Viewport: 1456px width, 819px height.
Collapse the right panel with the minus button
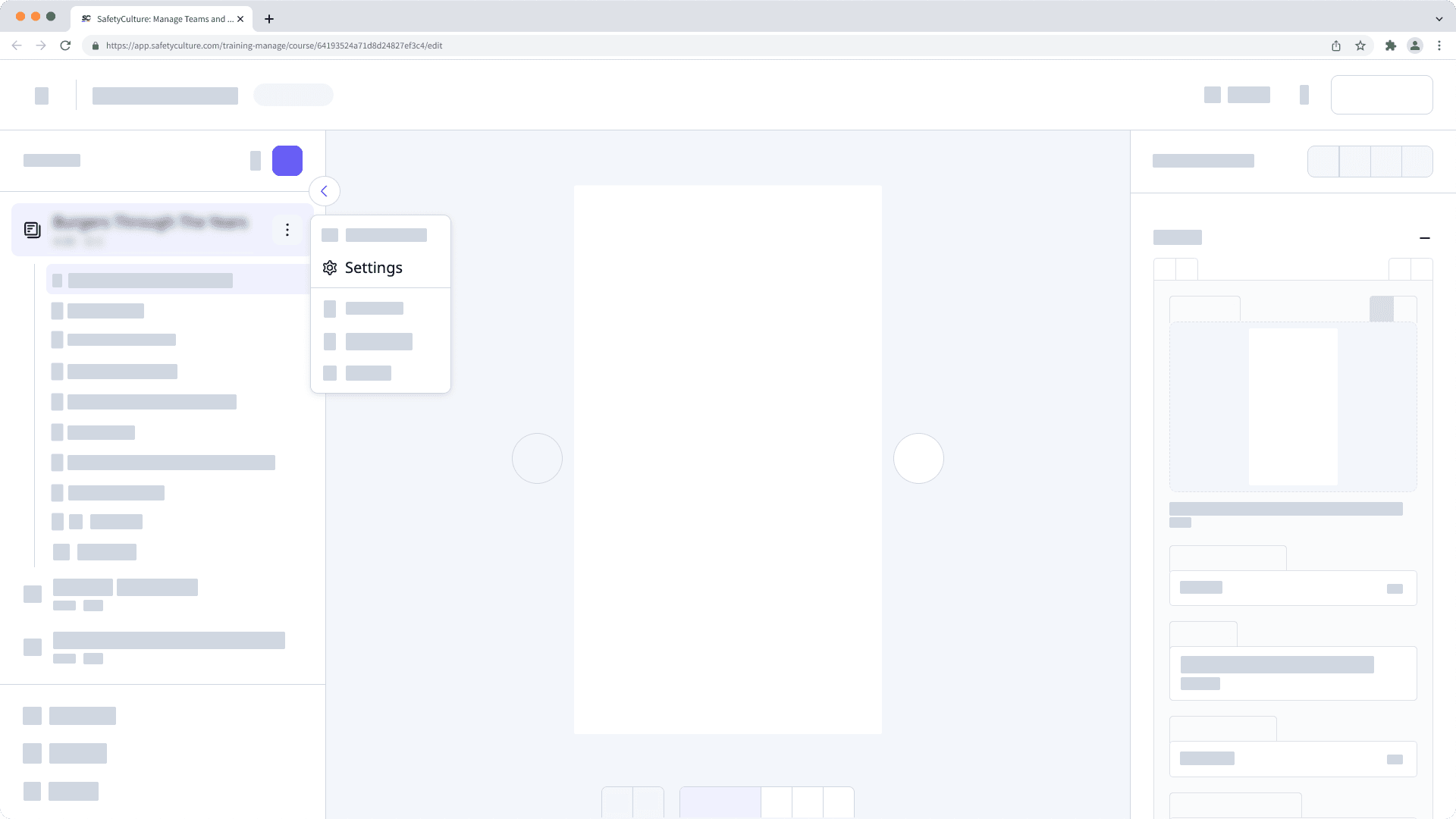pos(1426,238)
